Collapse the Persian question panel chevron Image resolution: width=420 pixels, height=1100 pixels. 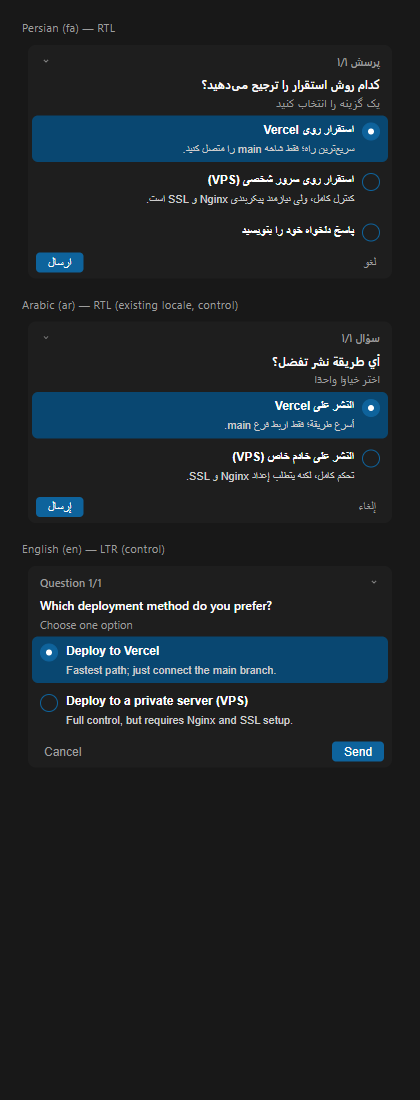coord(46,61)
